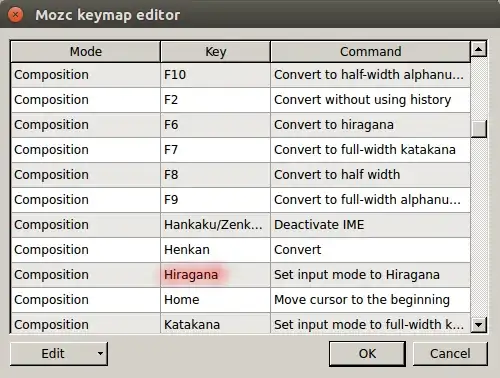The width and height of the screenshot is (500, 378).
Task: Click the 'Convert' command for Henkan
Action: [x=370, y=250]
